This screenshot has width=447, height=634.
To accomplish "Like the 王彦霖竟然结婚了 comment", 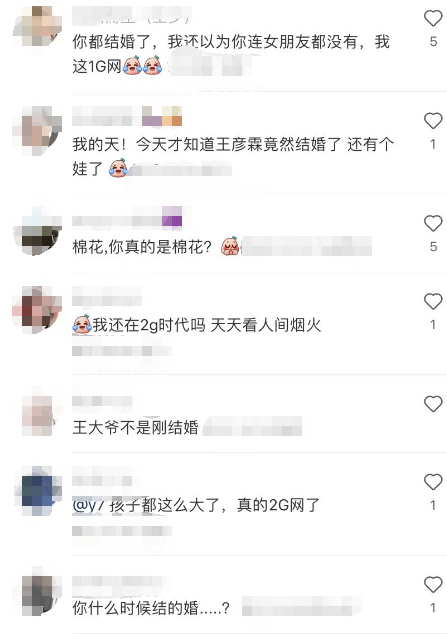I will (x=433, y=121).
